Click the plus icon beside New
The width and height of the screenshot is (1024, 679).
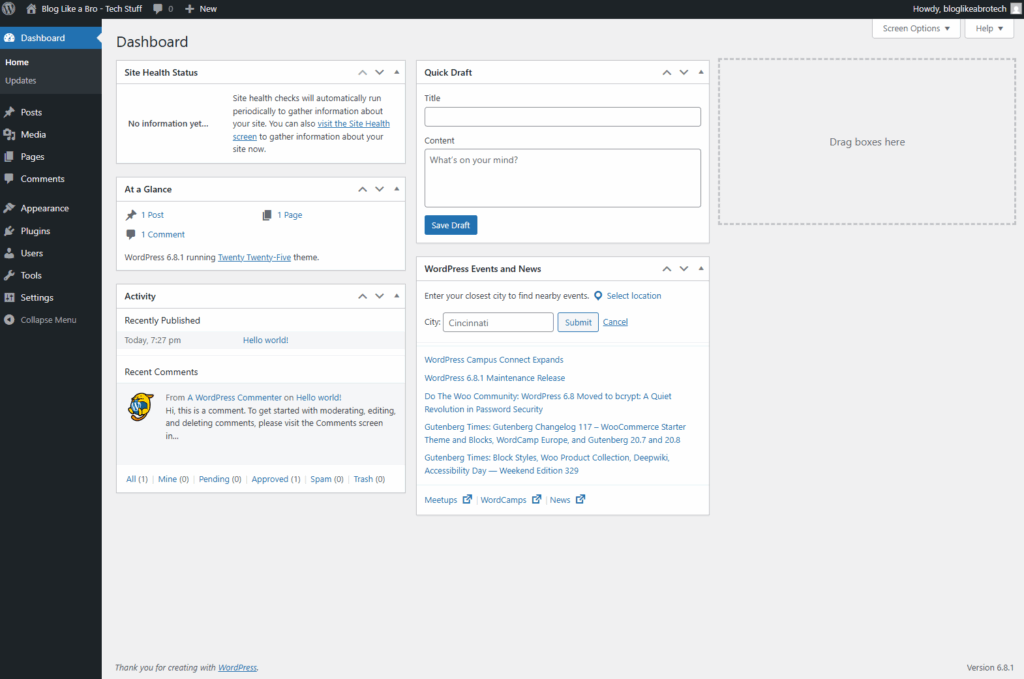point(189,8)
